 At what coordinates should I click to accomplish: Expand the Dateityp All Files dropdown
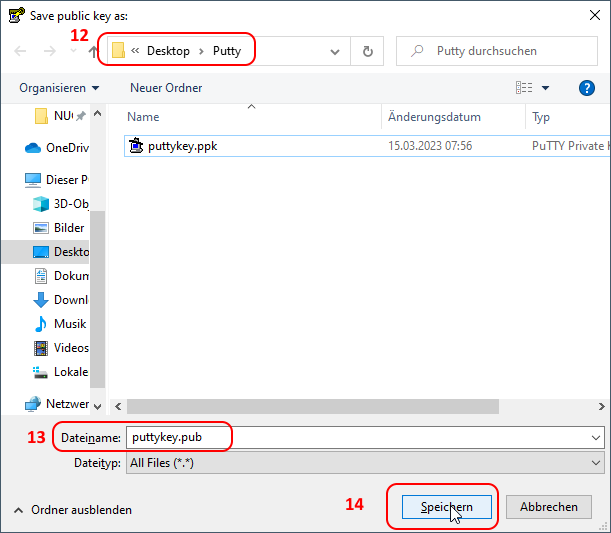tap(596, 463)
